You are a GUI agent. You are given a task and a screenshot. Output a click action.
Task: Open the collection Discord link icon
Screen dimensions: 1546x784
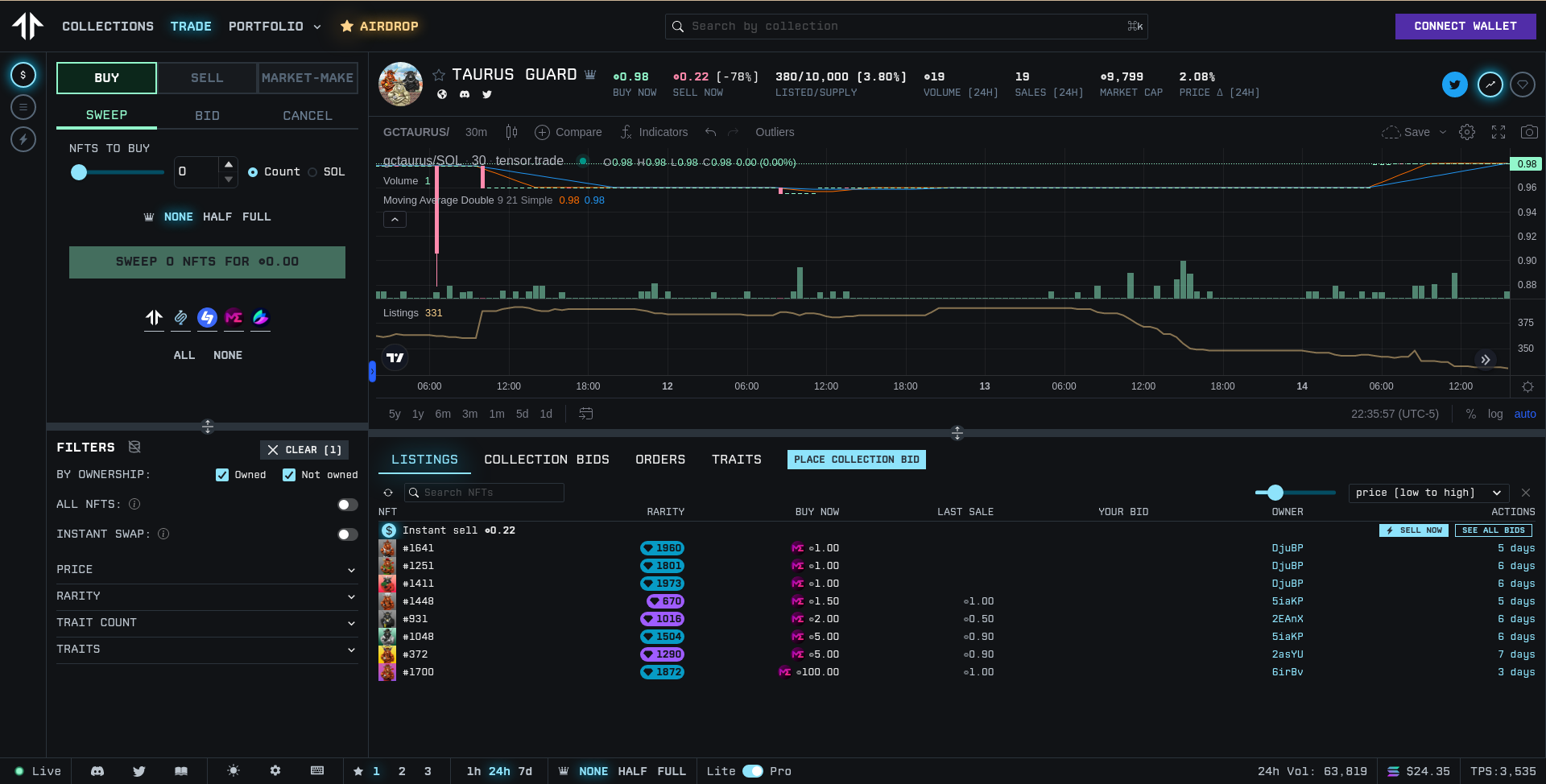click(465, 94)
